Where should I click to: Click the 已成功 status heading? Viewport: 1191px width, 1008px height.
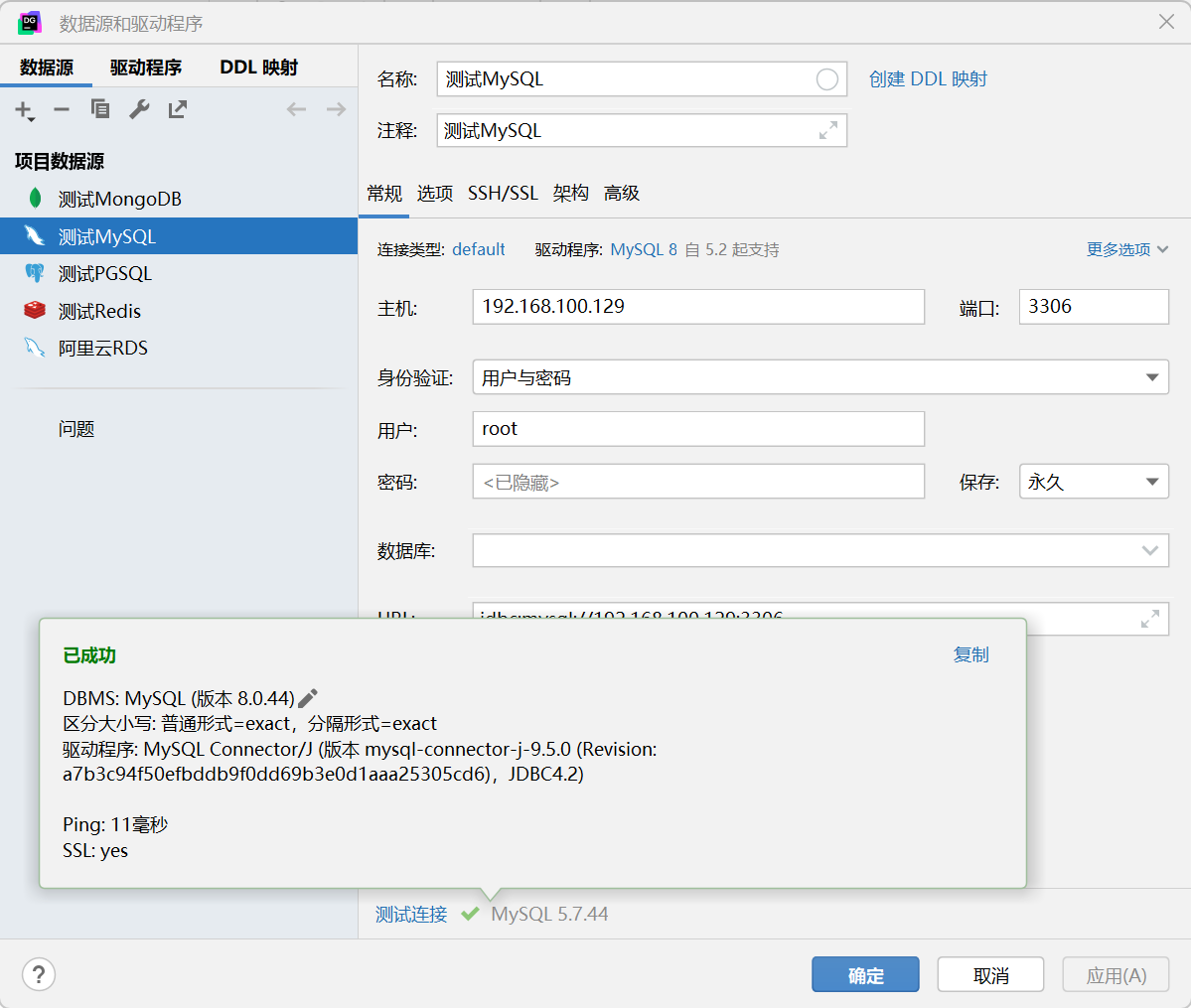pos(89,654)
